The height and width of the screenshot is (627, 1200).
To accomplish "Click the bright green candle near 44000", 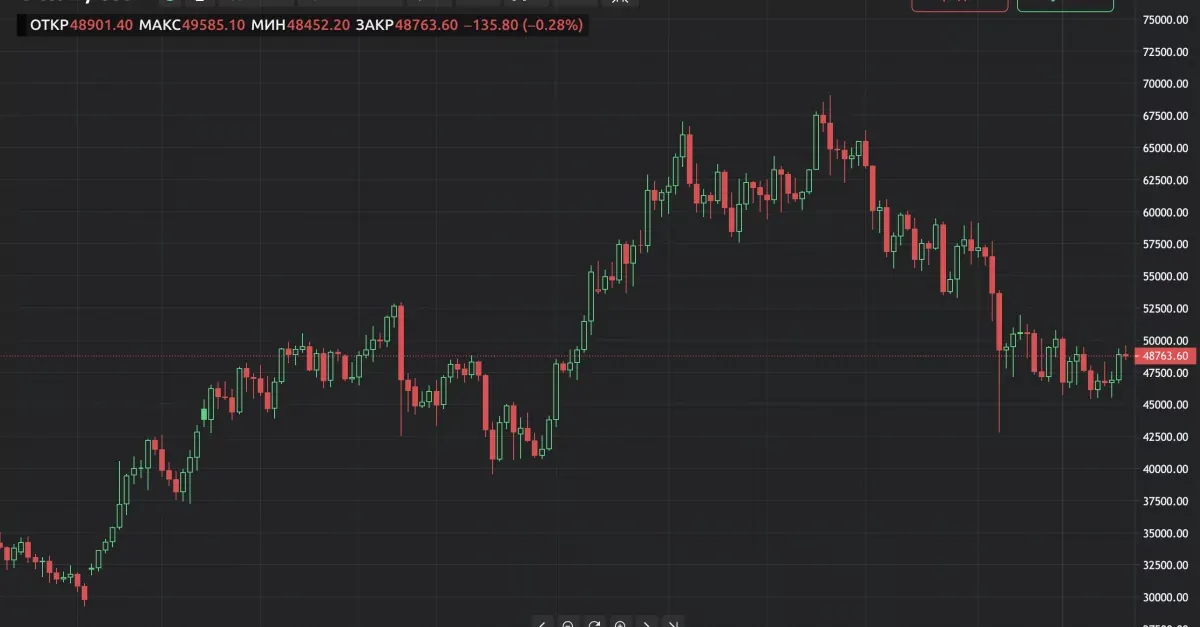I will pyautogui.click(x=205, y=413).
